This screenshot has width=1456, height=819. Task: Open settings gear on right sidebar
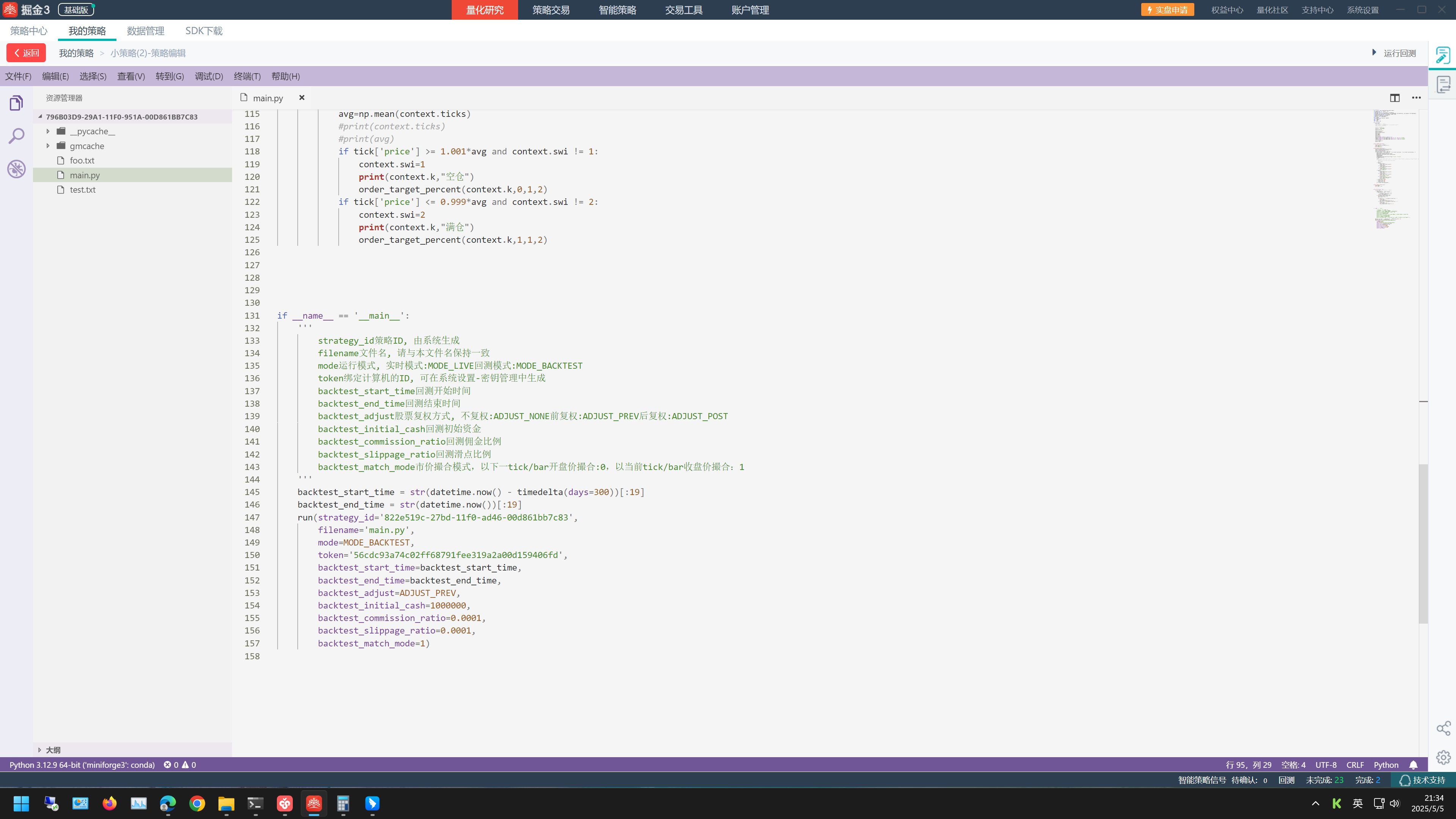pos(1443,758)
